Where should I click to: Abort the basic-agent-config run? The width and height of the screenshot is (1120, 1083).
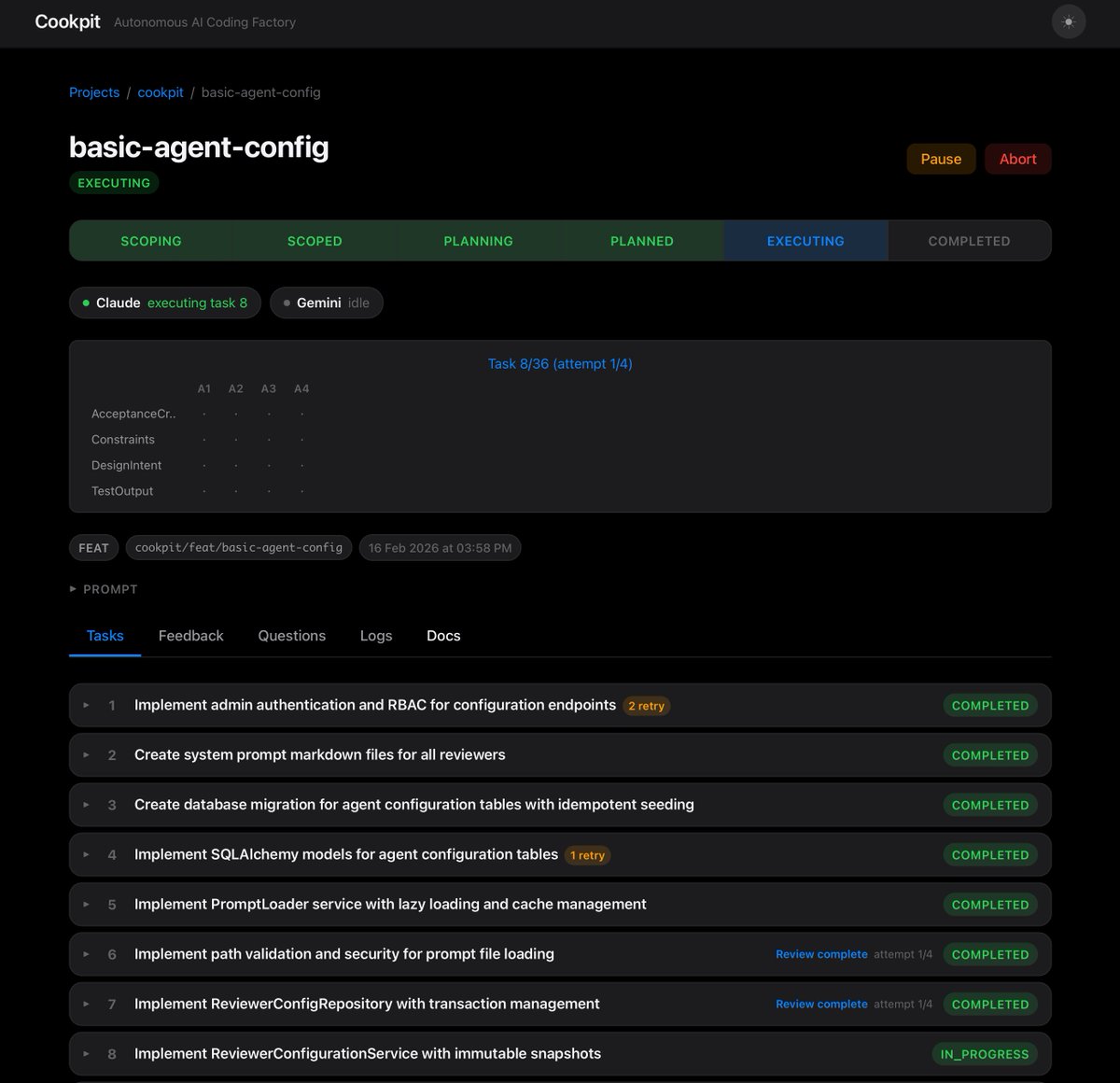pos(1017,159)
